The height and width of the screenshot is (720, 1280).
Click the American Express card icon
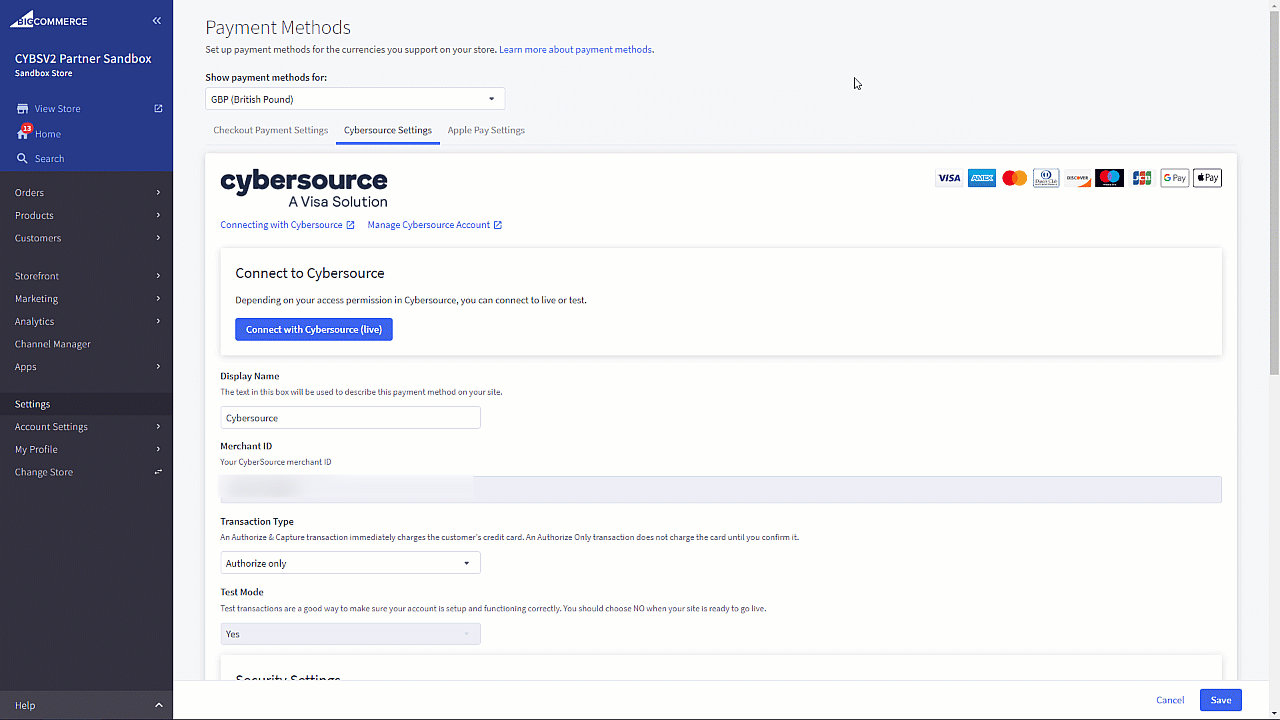(x=982, y=178)
